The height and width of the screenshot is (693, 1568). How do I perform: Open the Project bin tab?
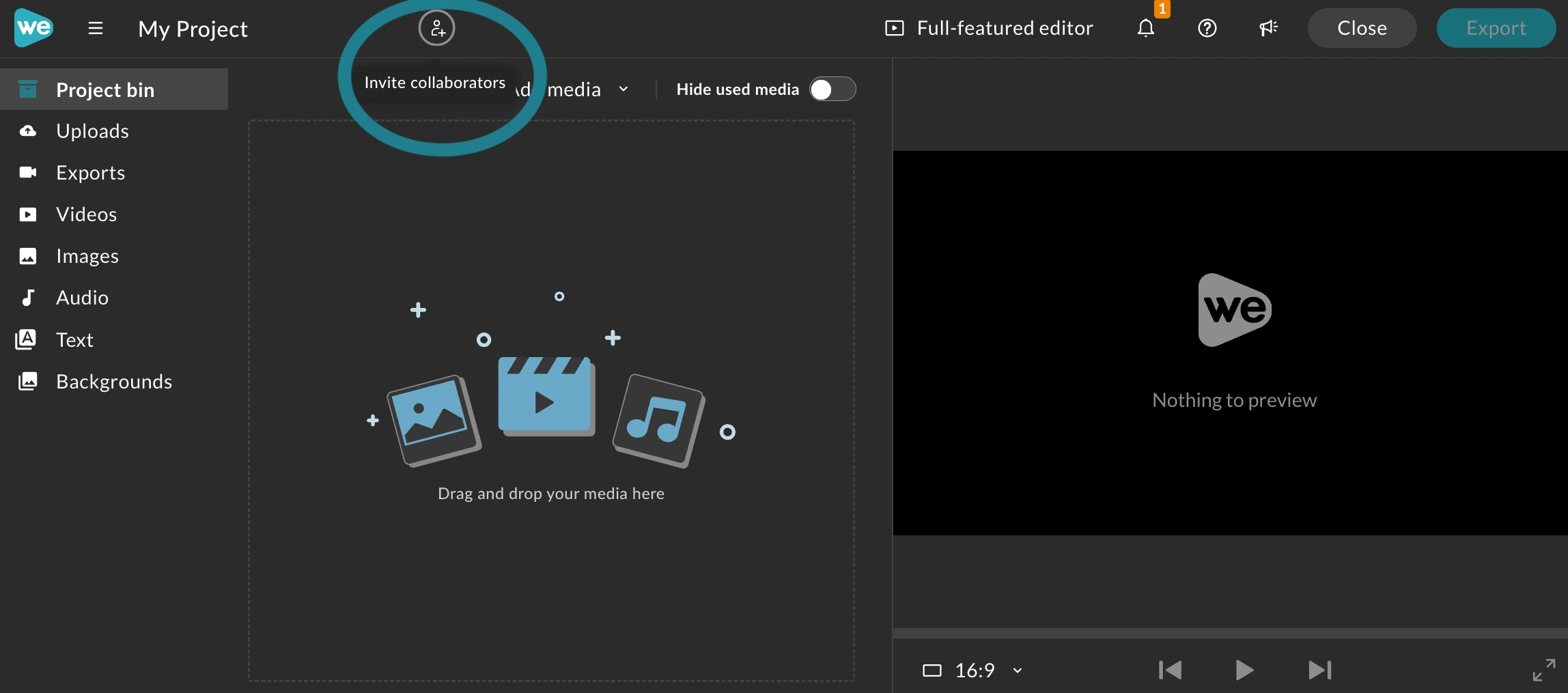click(x=114, y=89)
